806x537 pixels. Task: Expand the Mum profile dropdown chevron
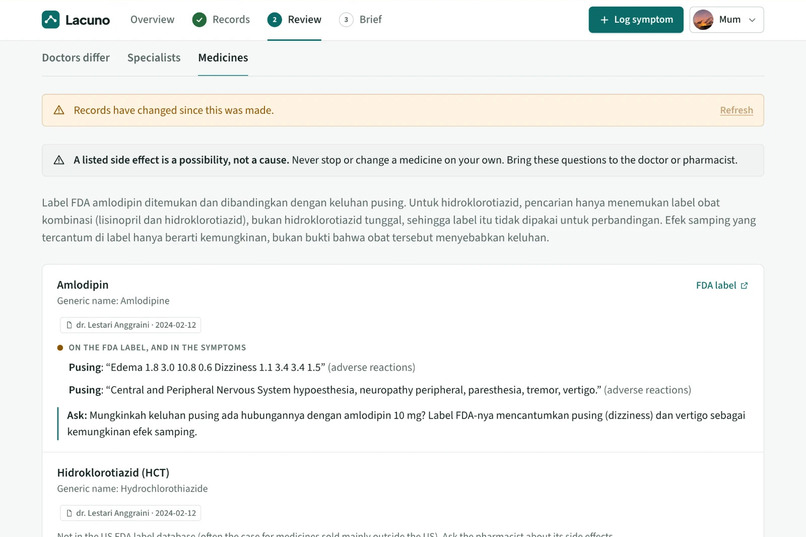pos(752,20)
